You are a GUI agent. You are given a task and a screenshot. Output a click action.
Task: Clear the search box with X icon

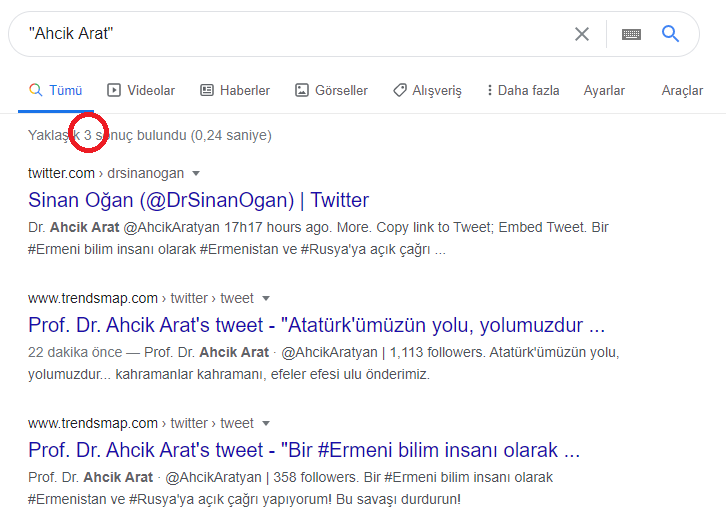(x=582, y=34)
